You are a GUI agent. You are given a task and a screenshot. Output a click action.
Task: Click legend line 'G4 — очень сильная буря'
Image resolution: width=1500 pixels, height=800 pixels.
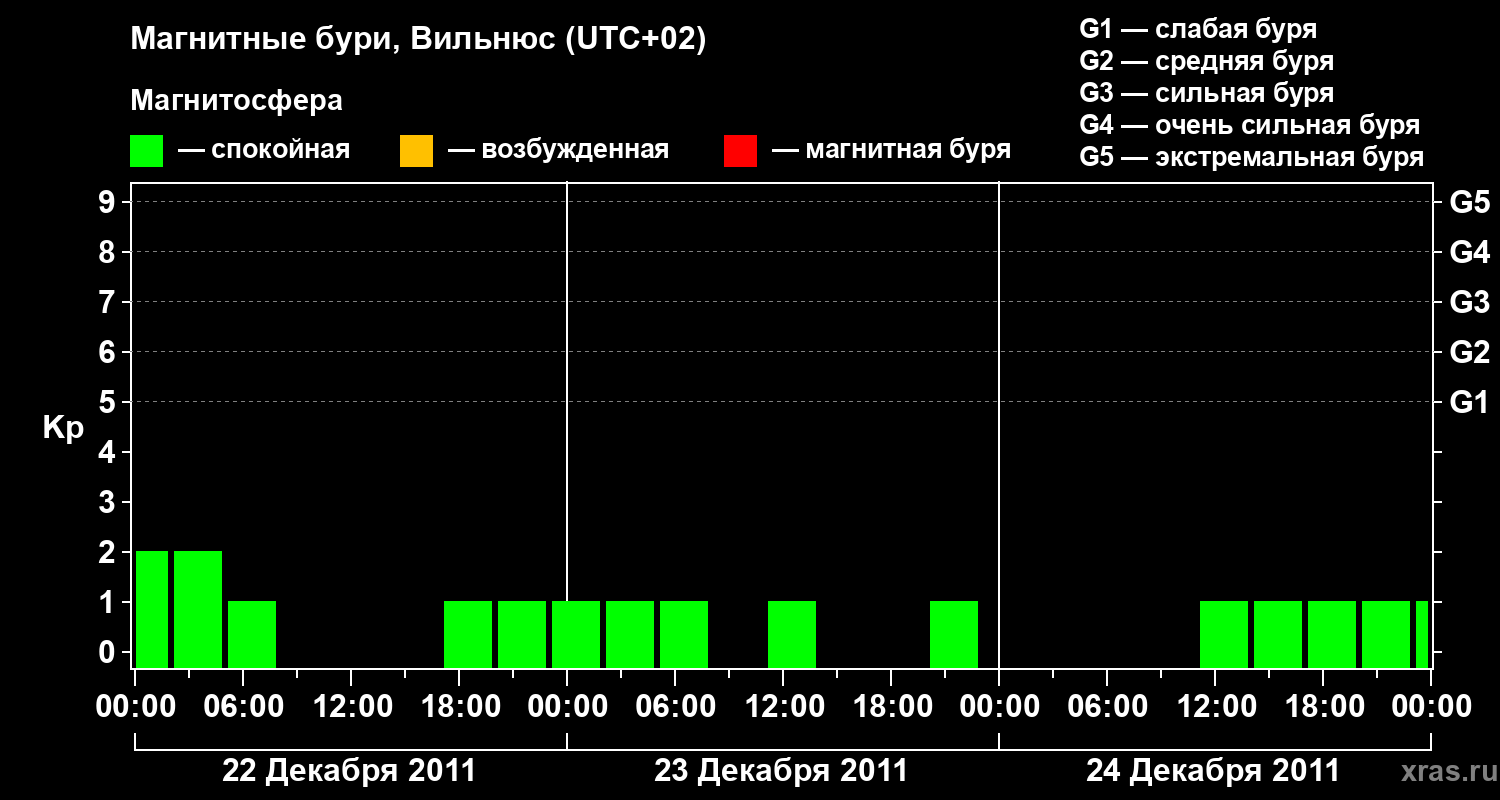(x=1249, y=125)
